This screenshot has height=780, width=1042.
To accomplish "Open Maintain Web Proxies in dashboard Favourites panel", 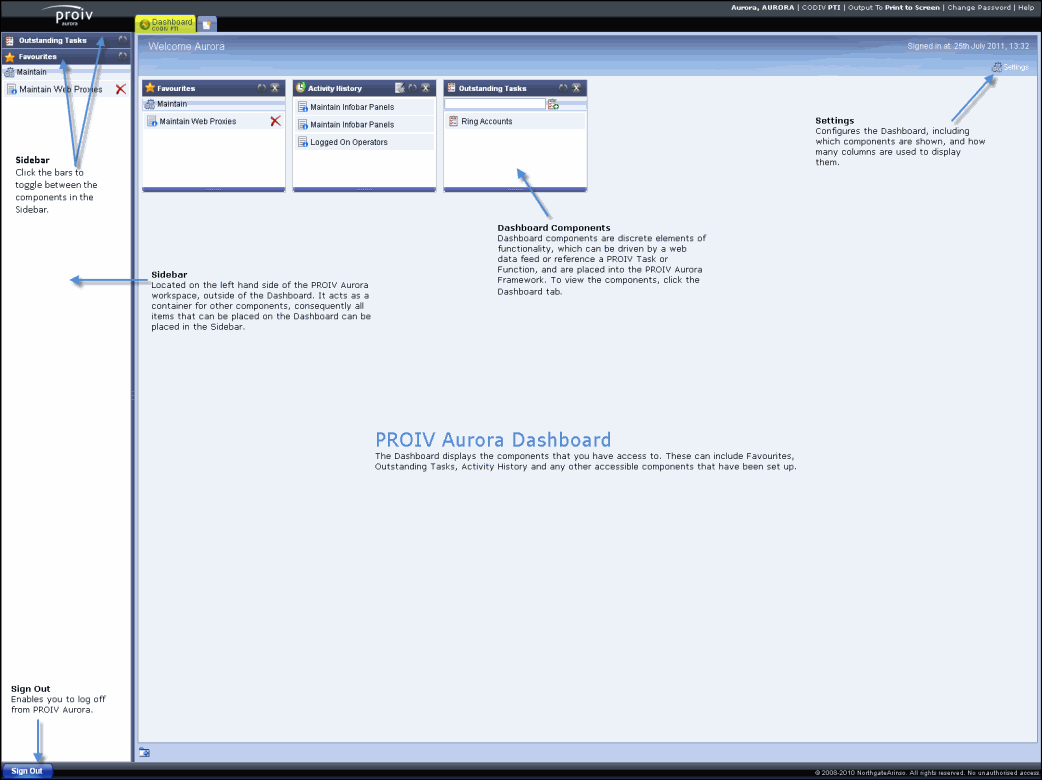I will [197, 122].
